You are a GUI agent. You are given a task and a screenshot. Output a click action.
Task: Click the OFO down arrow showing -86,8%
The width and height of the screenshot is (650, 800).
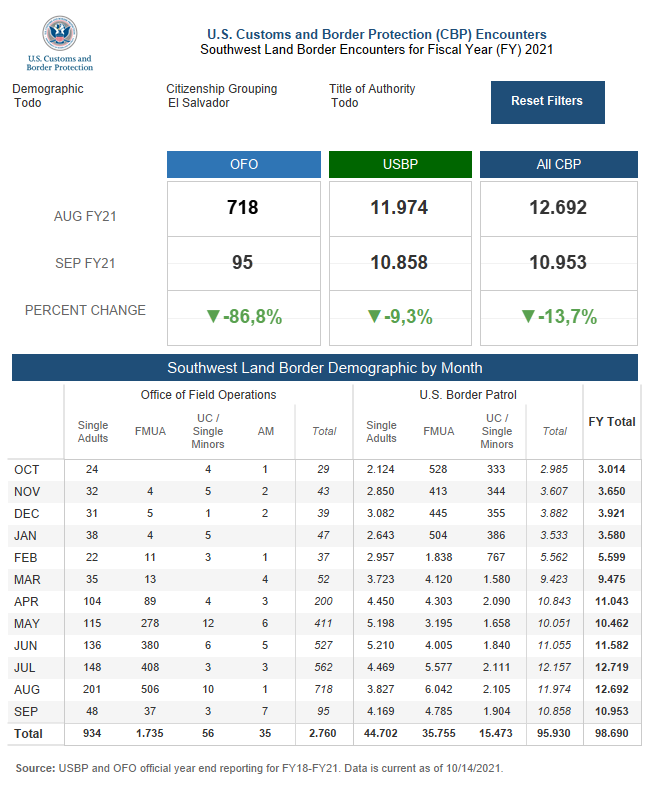[212, 317]
